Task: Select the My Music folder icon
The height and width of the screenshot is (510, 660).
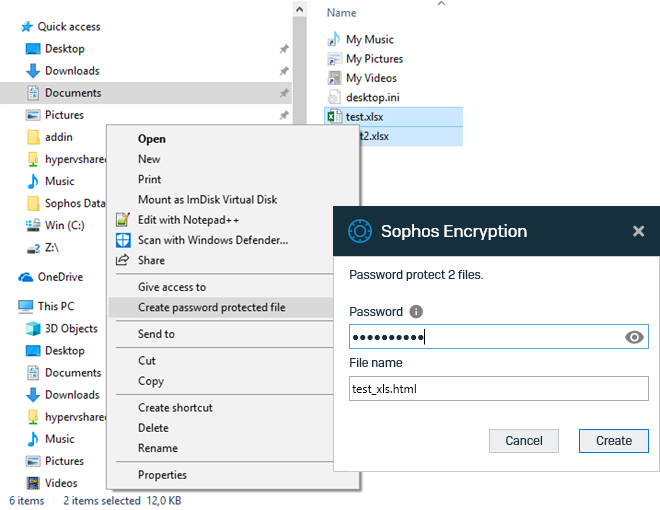Action: [x=334, y=40]
